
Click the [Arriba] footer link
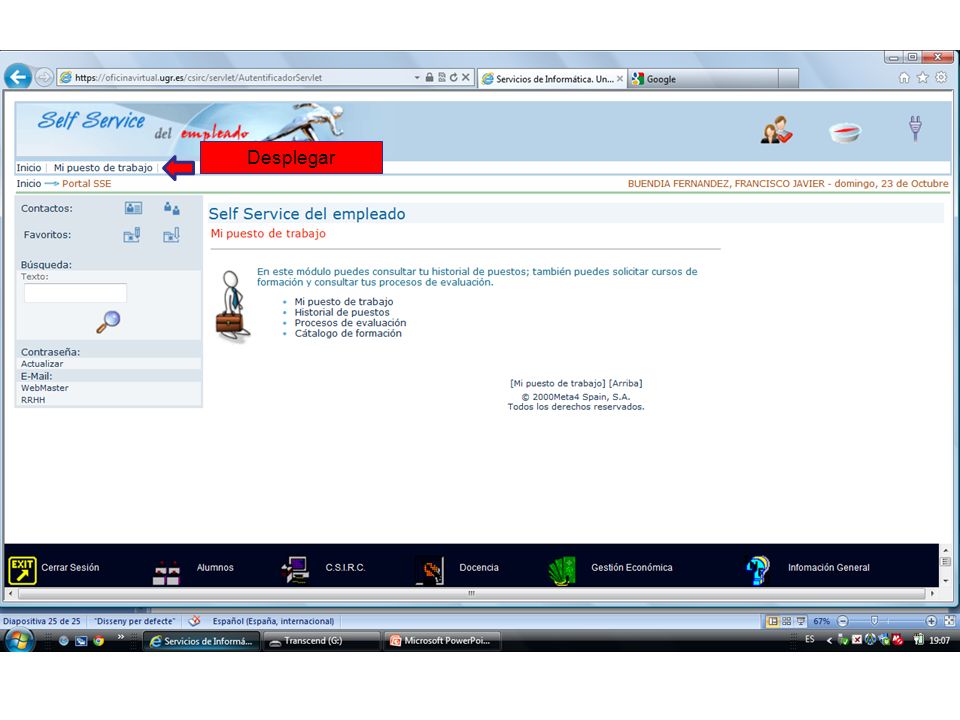coord(626,383)
